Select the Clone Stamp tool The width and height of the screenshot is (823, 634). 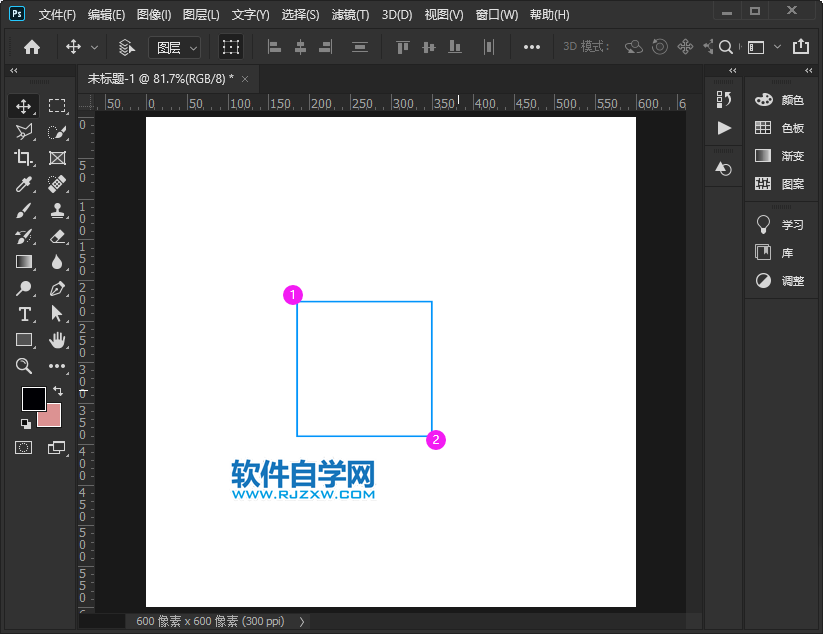coord(57,210)
